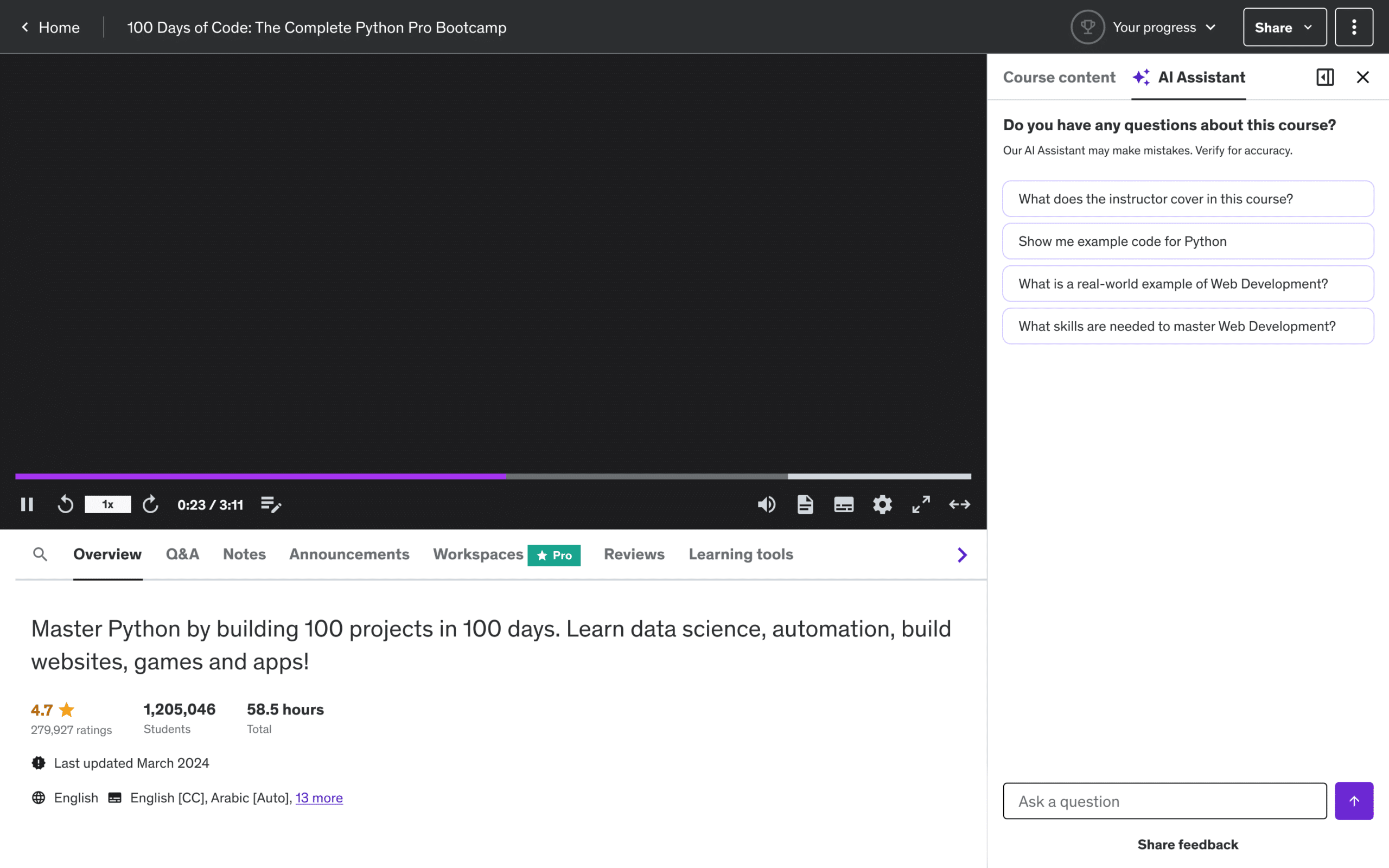The image size is (1389, 868).
Task: Switch to Q&A tab
Action: click(182, 554)
